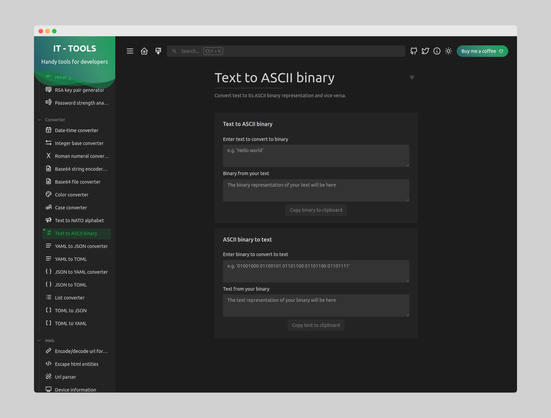Click the Ctrl + K shortcut badge

(213, 51)
